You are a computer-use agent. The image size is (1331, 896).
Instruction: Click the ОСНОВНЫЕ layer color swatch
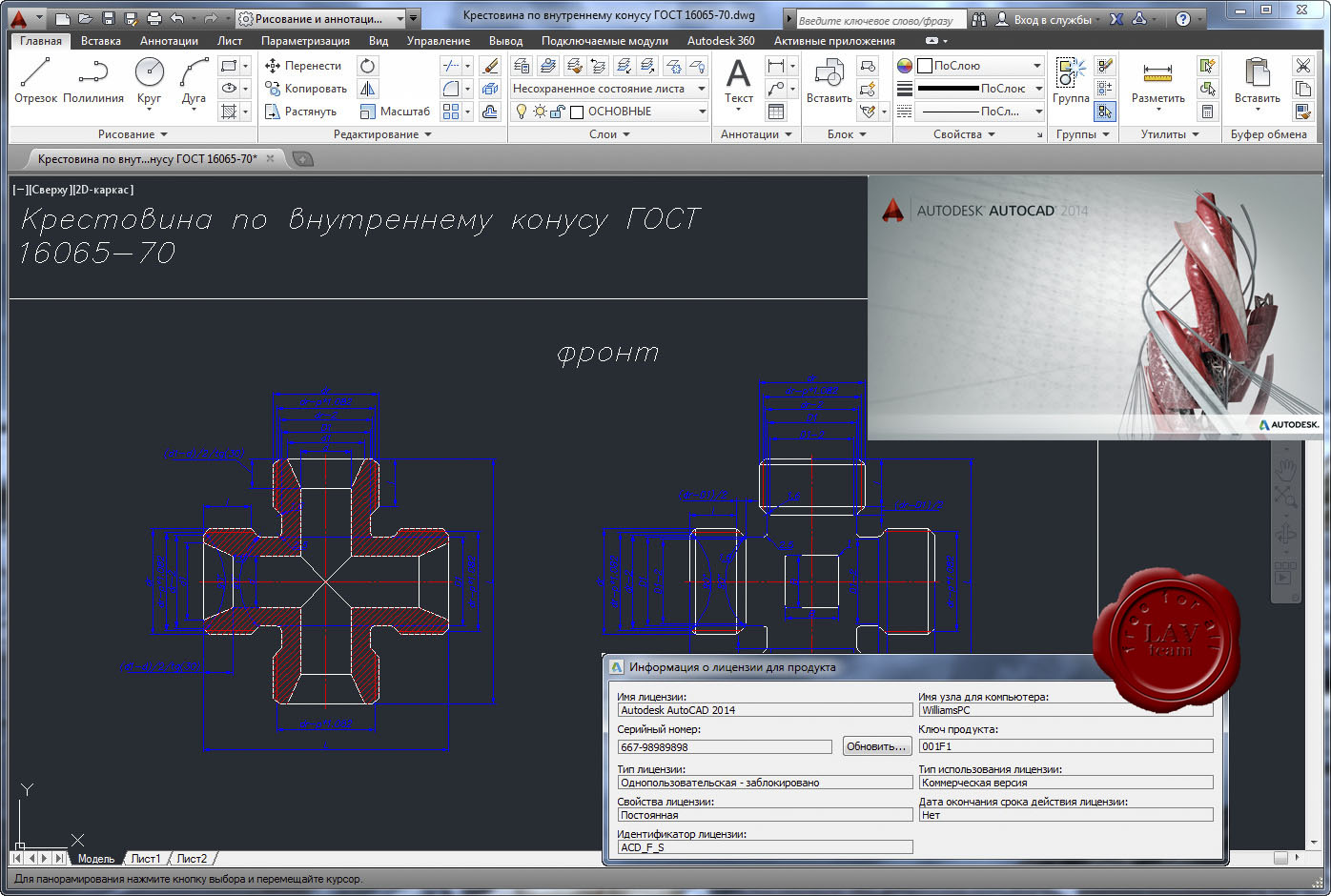(x=577, y=112)
